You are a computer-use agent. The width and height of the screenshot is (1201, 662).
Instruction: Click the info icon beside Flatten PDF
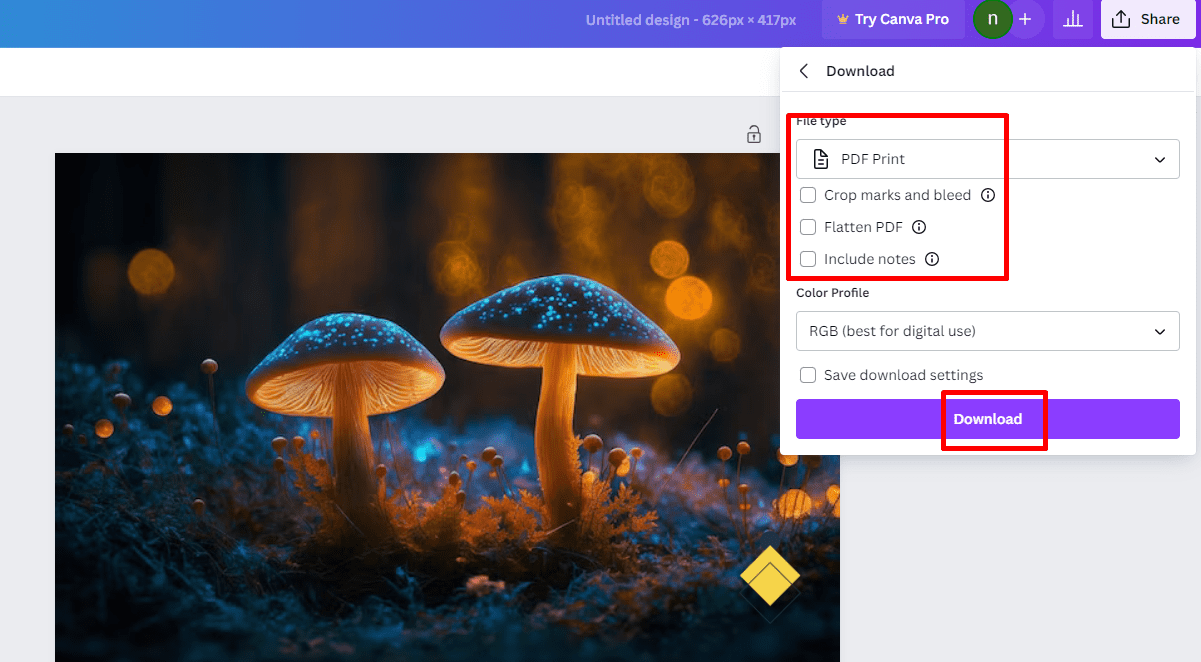918,227
